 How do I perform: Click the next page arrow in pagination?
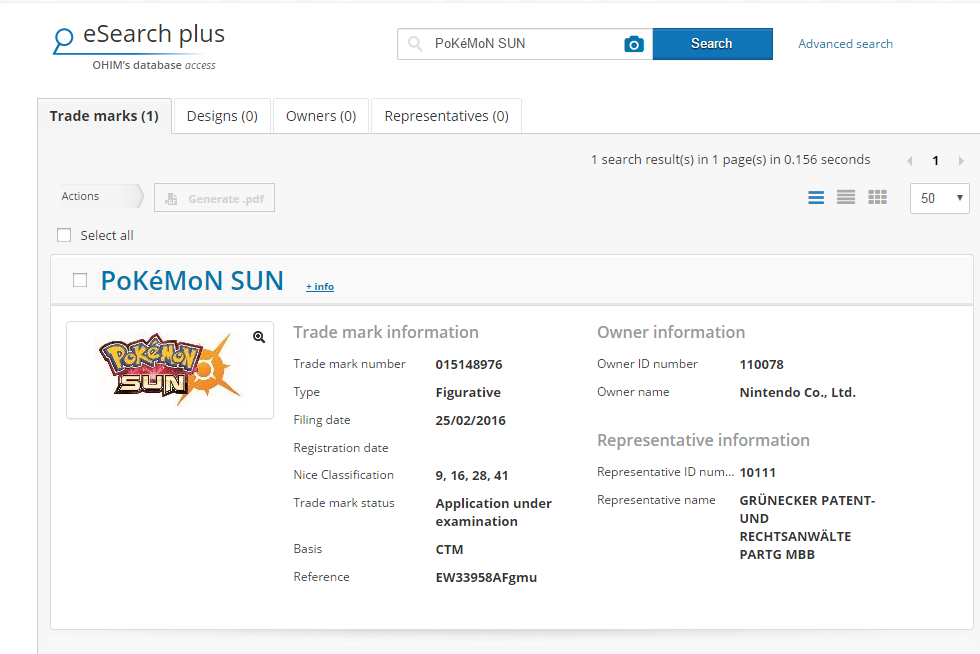pos(960,159)
